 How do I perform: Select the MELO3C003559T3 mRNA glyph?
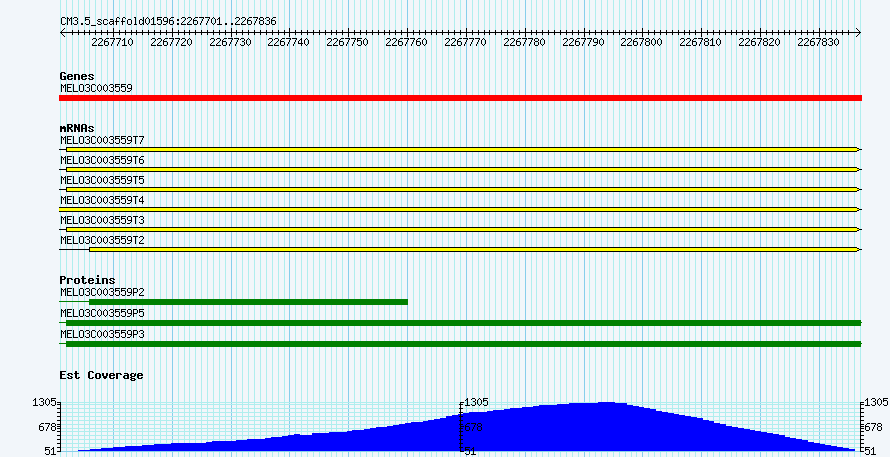(x=460, y=229)
